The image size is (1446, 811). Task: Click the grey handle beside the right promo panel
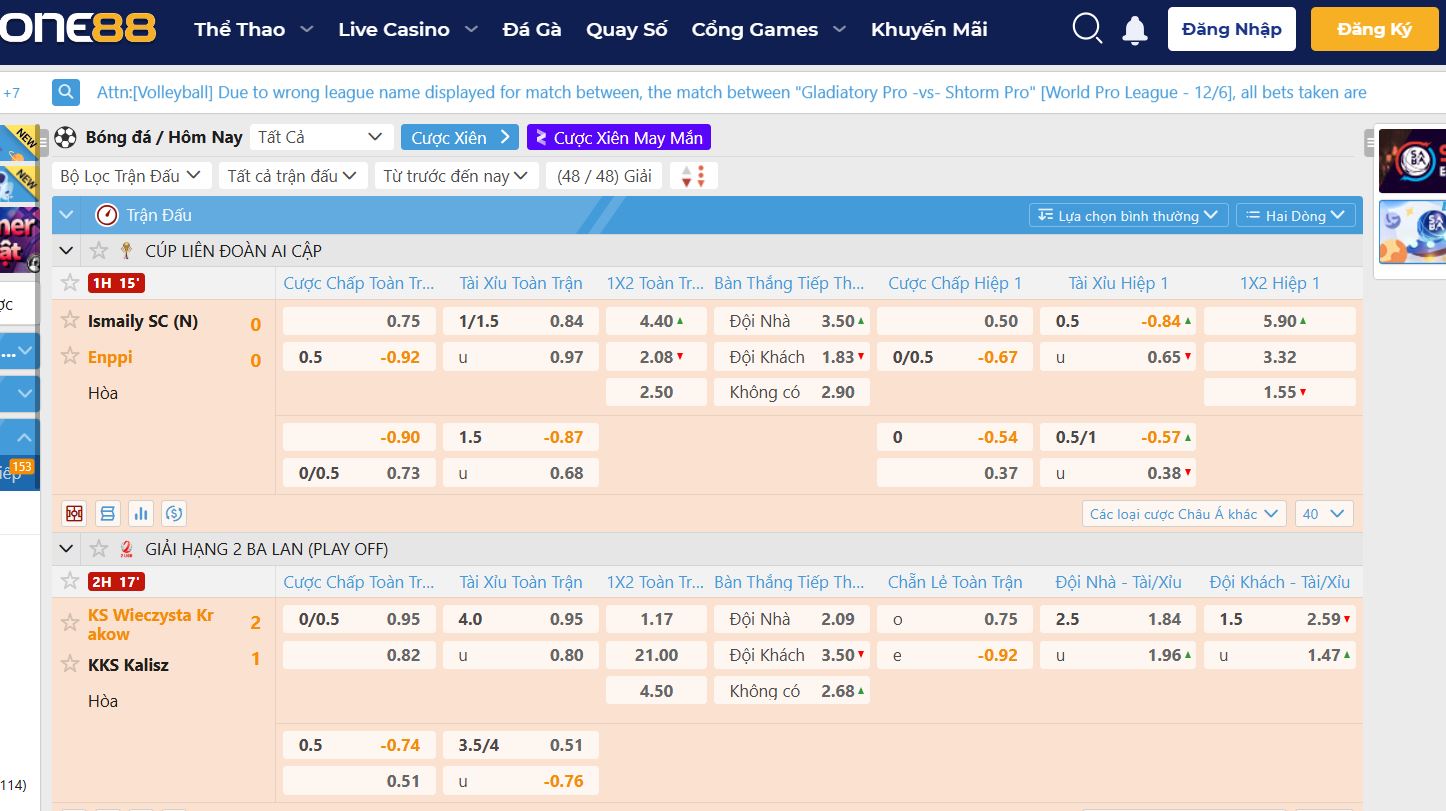tap(1370, 143)
